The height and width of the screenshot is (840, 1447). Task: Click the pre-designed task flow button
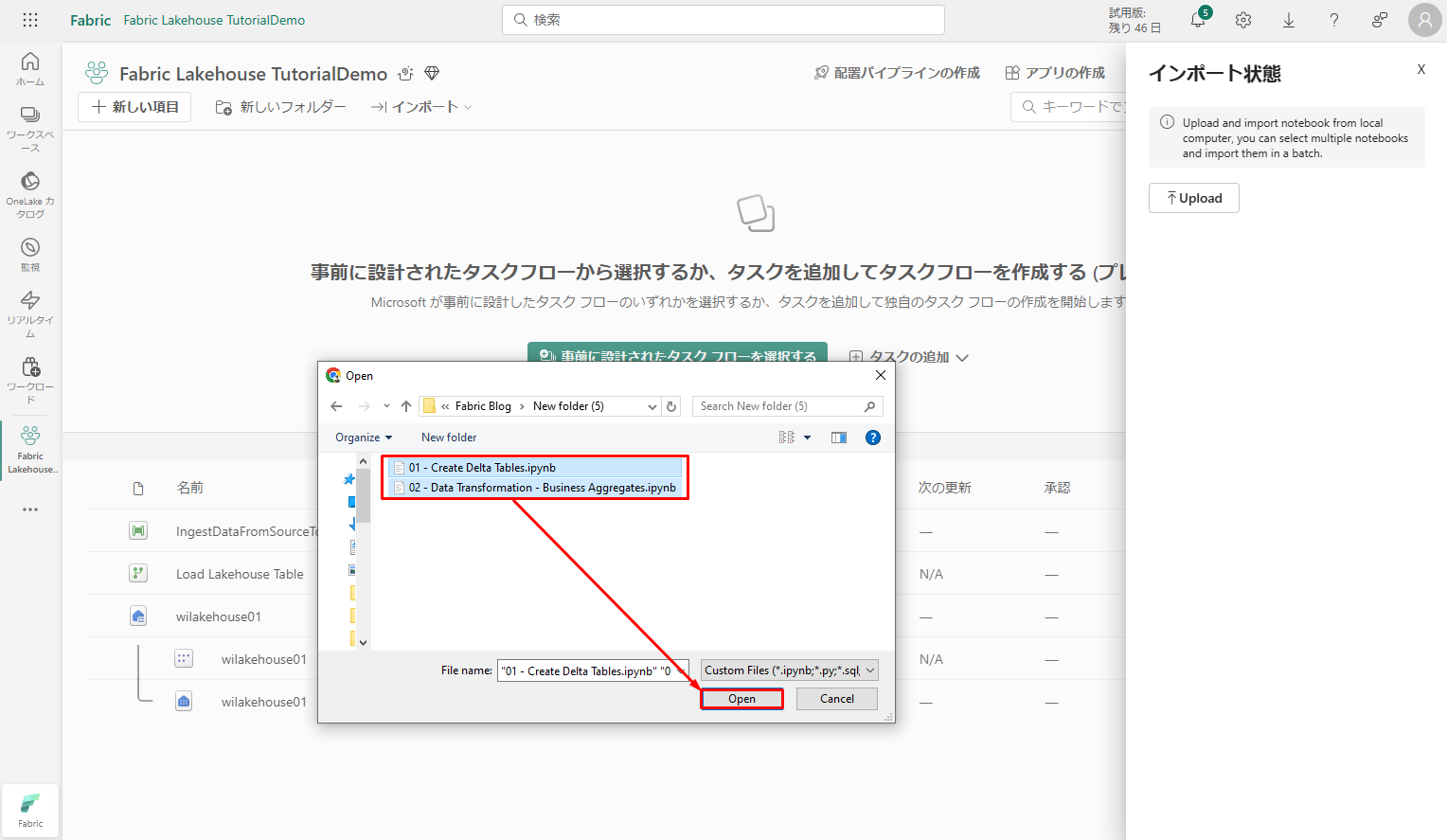(x=677, y=352)
